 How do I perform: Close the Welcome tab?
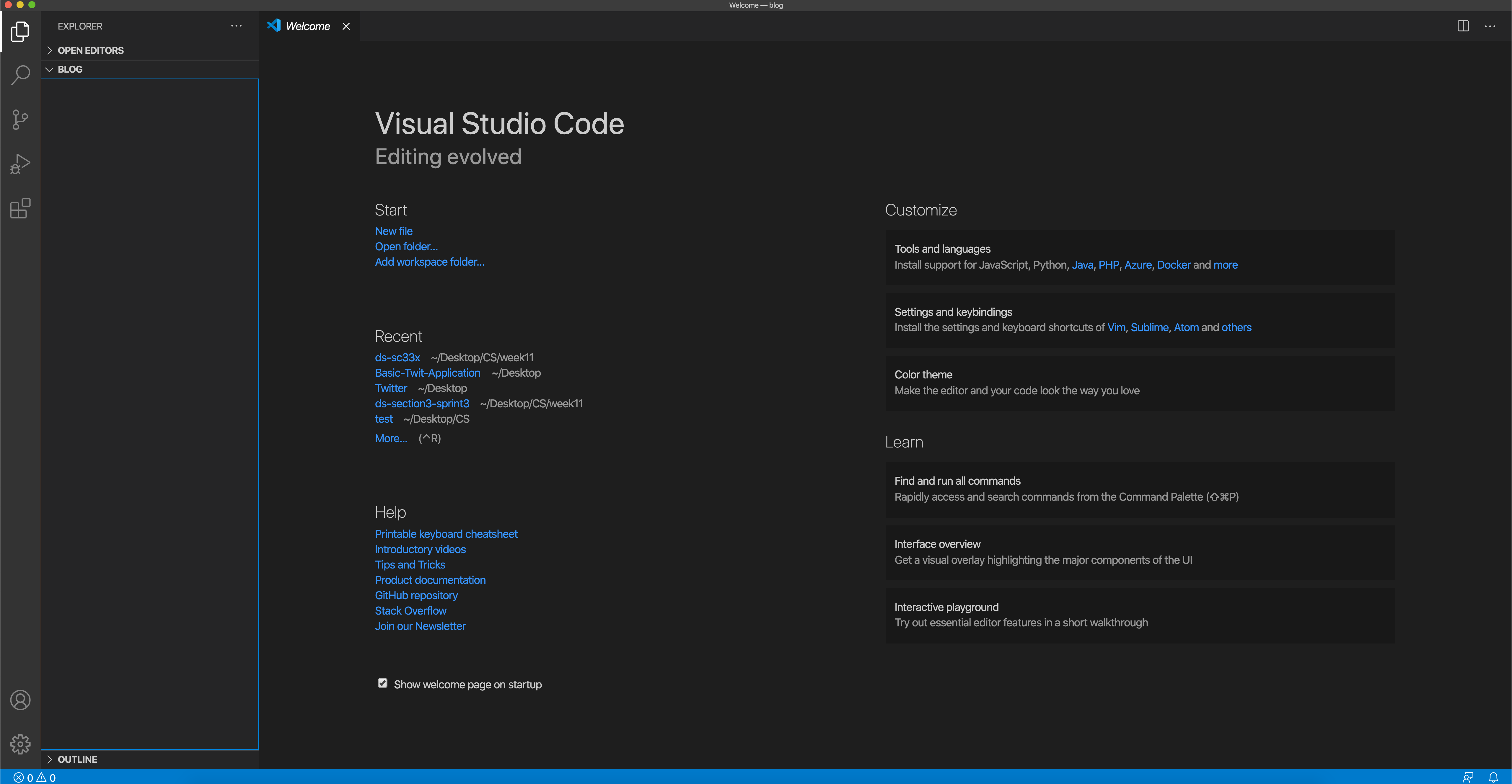tap(346, 26)
